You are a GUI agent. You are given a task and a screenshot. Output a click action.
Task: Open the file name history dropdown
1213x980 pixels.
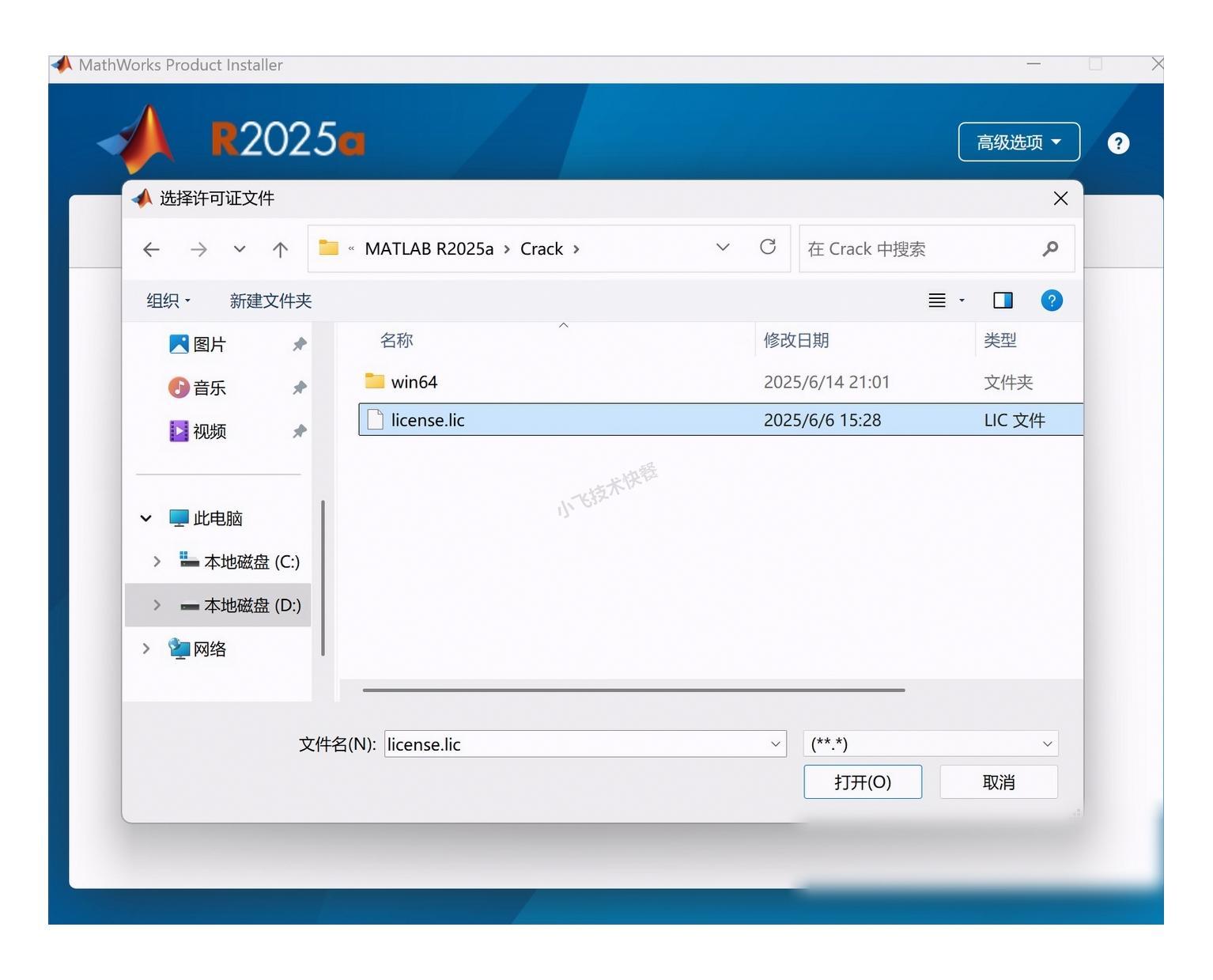[776, 744]
